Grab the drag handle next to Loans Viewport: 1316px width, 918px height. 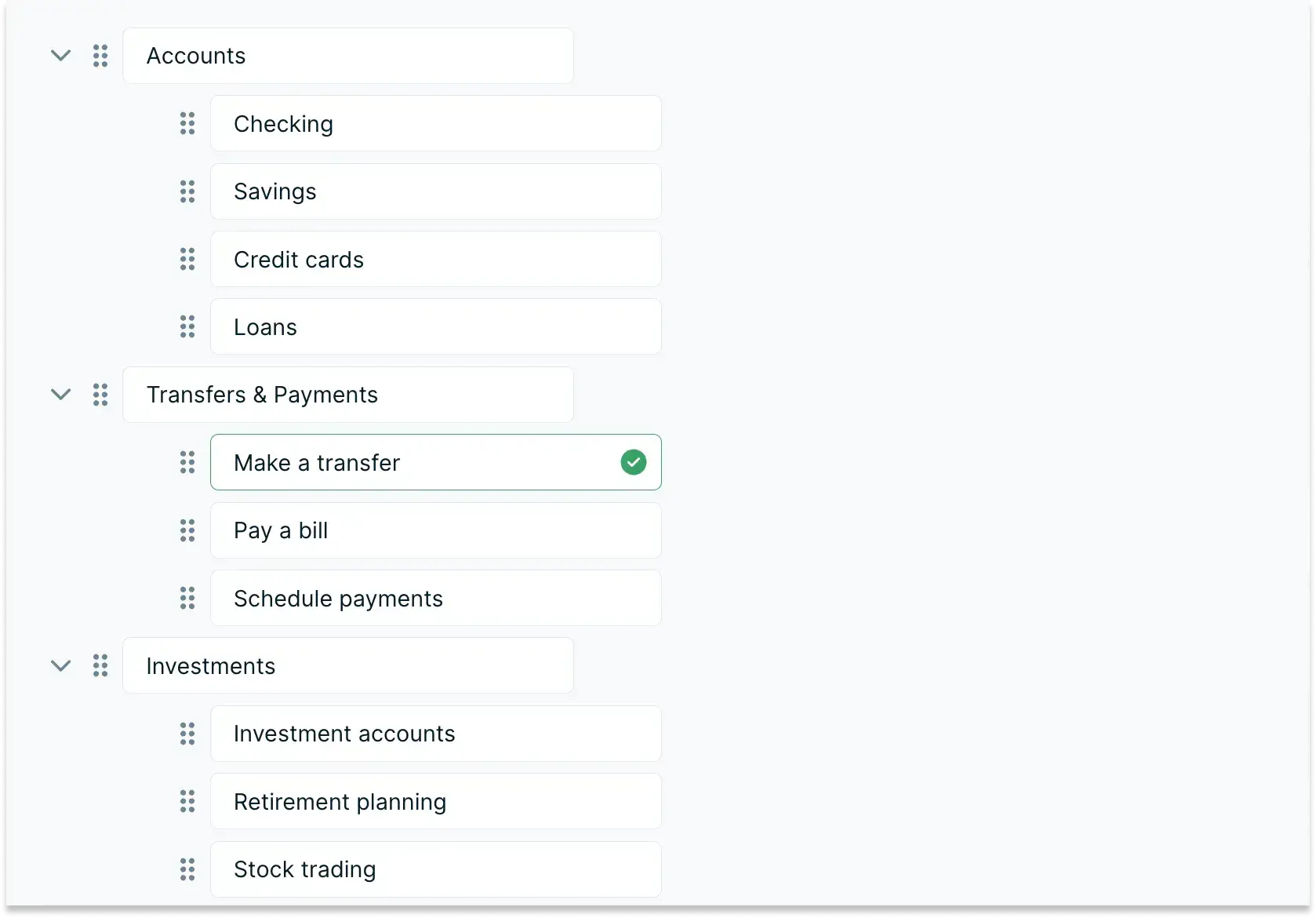(187, 326)
